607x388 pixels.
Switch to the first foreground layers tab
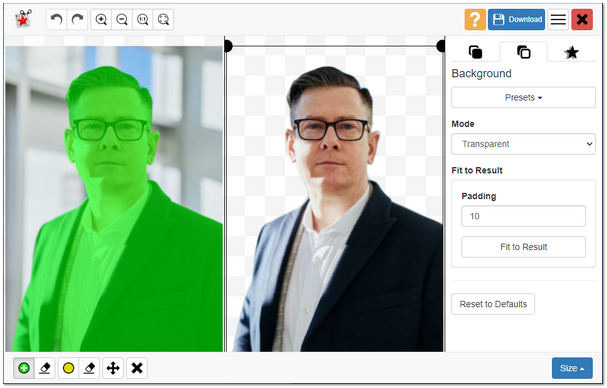click(x=475, y=52)
